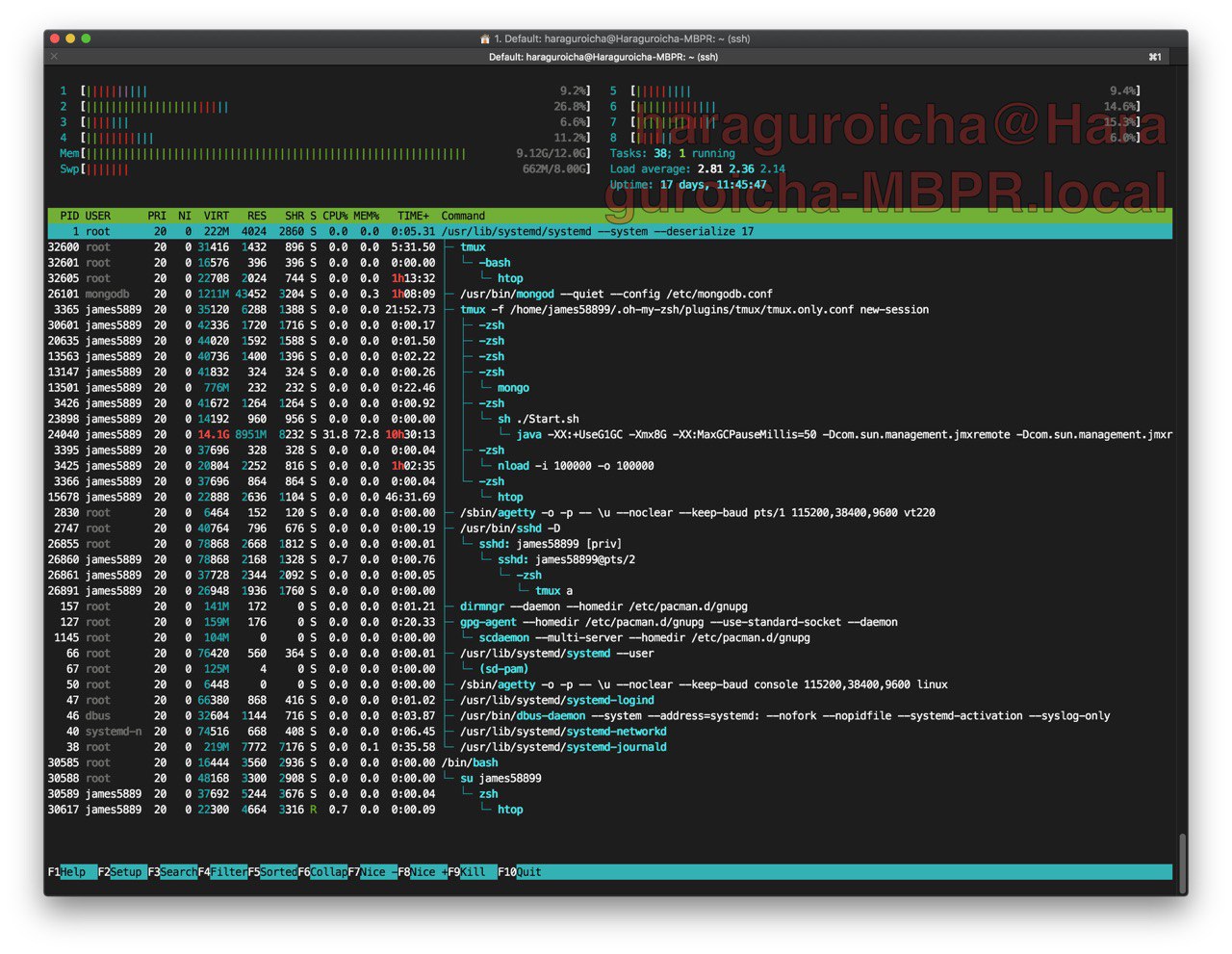This screenshot has width=1232, height=954.
Task: Select the dirmngr --daemon process
Action: click(610, 606)
